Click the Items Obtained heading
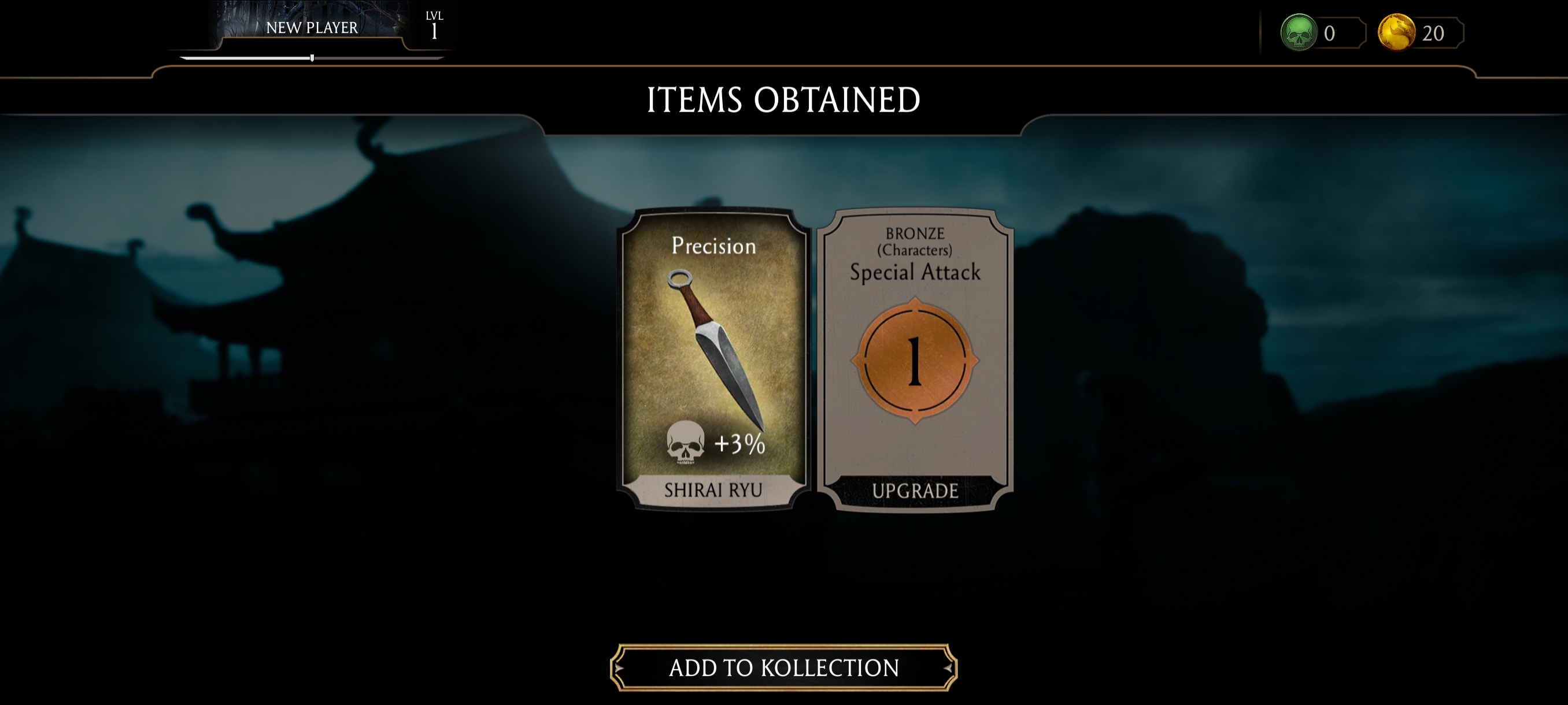This screenshot has width=1568, height=705. coord(783,100)
